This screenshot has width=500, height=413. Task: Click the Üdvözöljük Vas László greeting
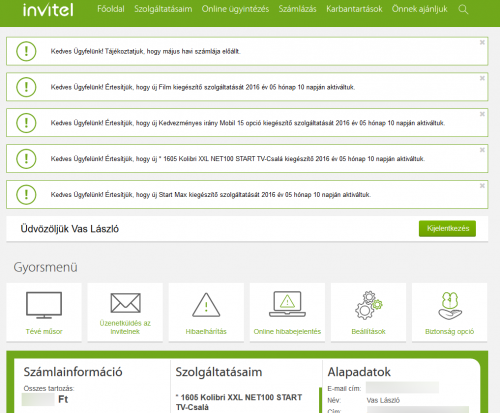coord(70,229)
